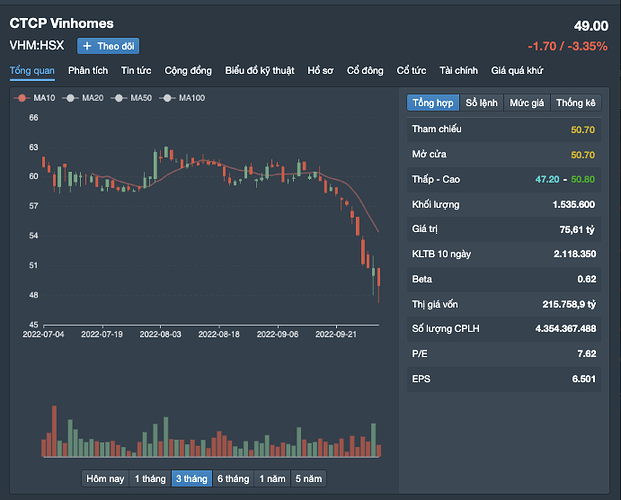Enable the MA100 legend item
The height and width of the screenshot is (500, 621).
(168, 98)
